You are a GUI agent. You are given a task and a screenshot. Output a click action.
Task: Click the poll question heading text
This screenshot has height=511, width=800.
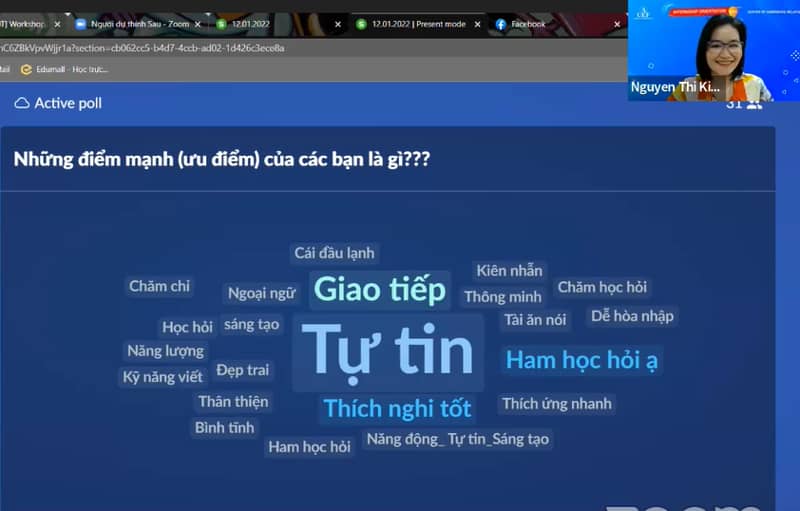pos(222,158)
